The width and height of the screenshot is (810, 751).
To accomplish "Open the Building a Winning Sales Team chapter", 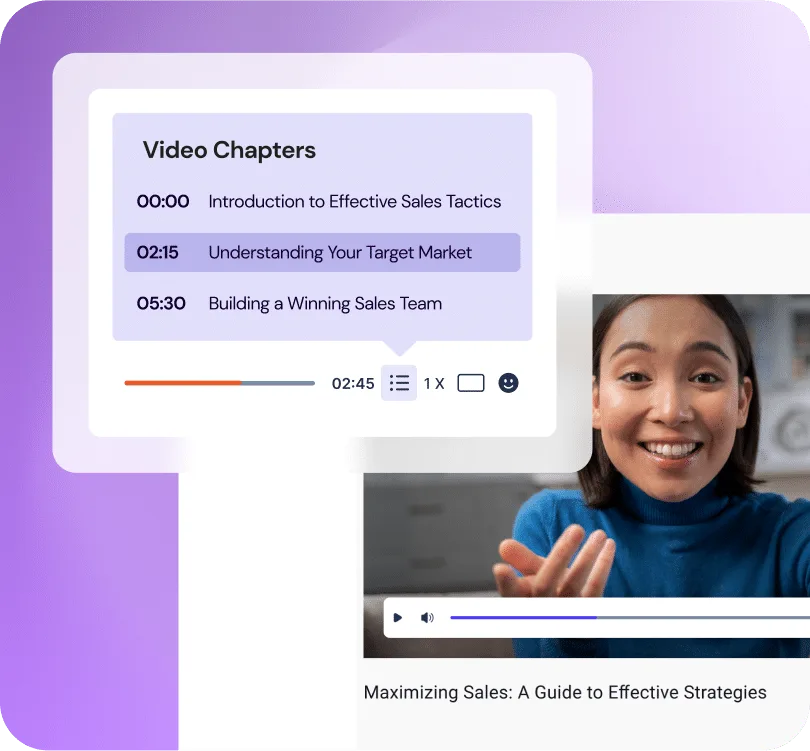I will pyautogui.click(x=325, y=303).
